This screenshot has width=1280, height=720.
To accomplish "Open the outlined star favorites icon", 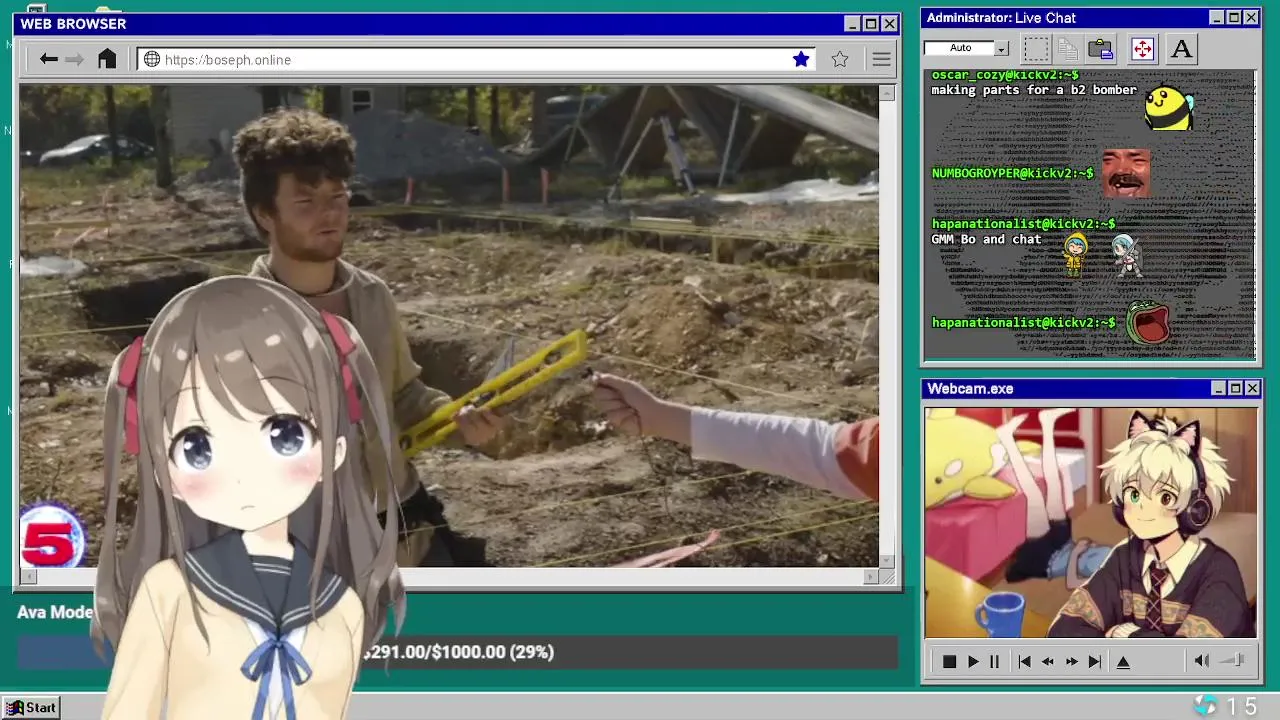I will point(840,60).
